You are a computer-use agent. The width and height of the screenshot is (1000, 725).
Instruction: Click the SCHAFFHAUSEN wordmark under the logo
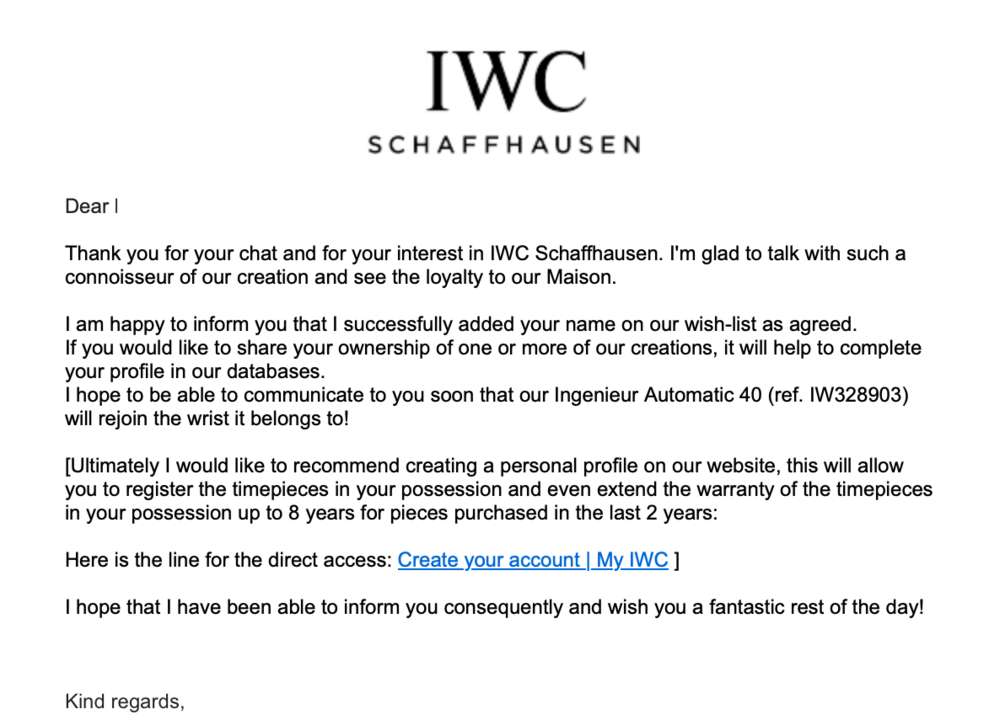pos(504,146)
